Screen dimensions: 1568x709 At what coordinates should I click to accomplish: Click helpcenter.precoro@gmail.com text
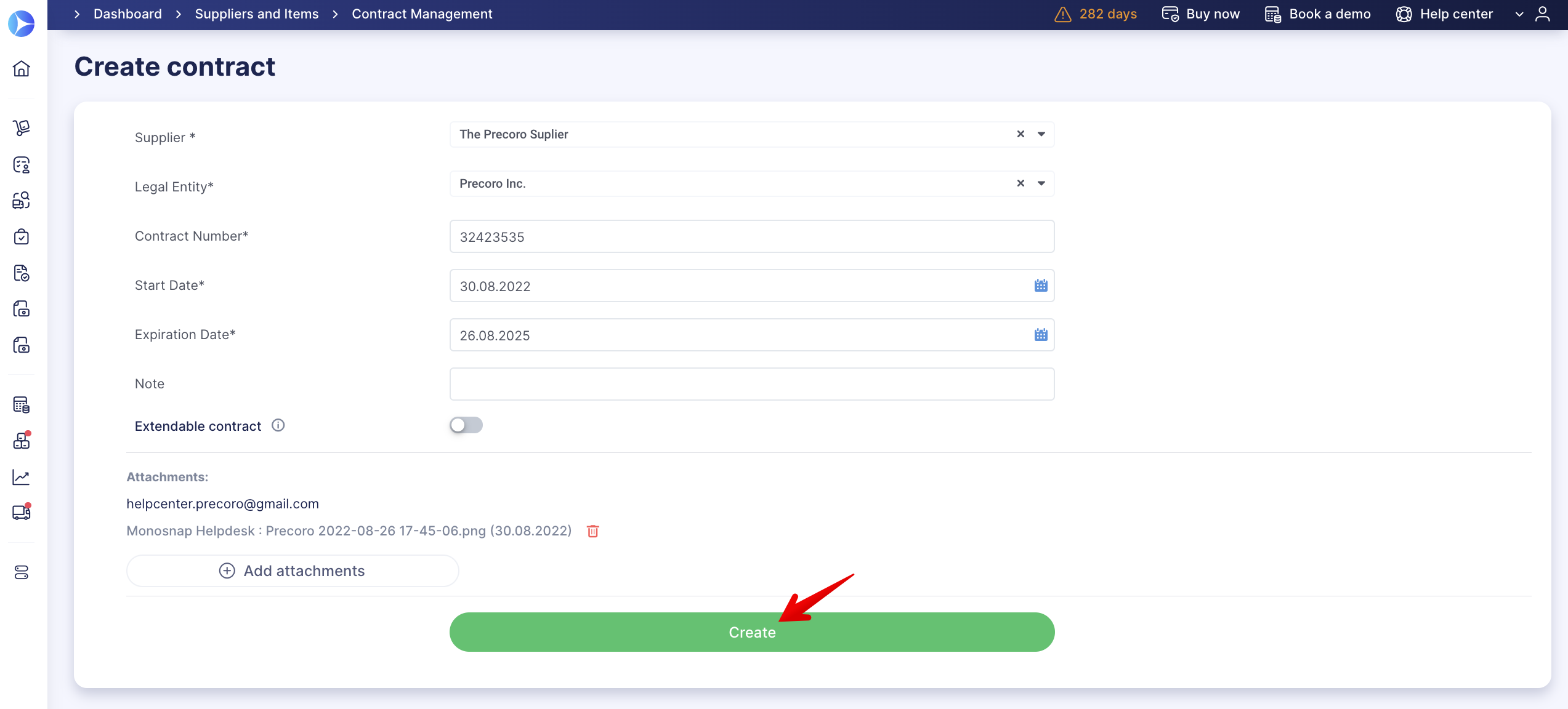click(222, 503)
